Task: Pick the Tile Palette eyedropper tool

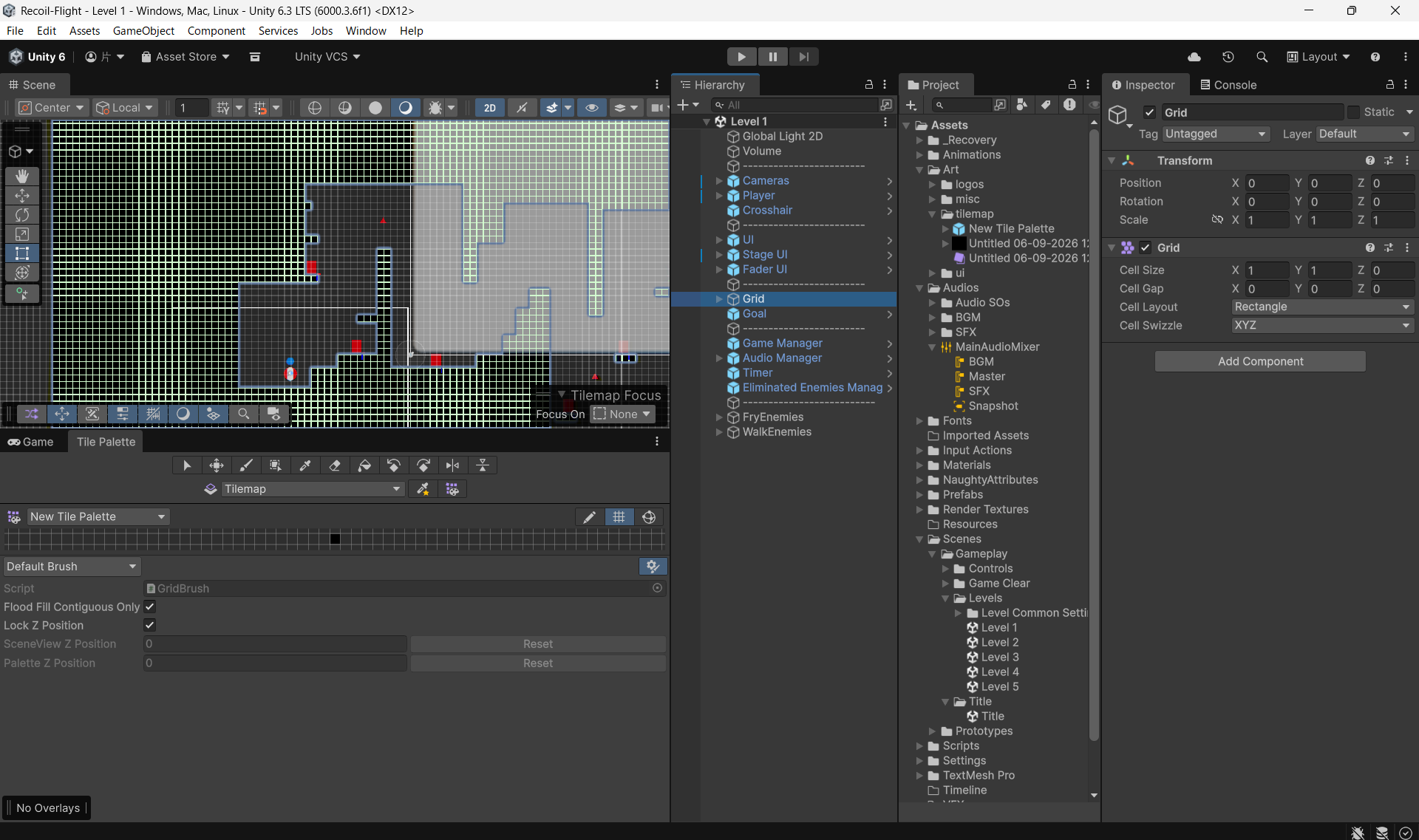Action: (305, 465)
